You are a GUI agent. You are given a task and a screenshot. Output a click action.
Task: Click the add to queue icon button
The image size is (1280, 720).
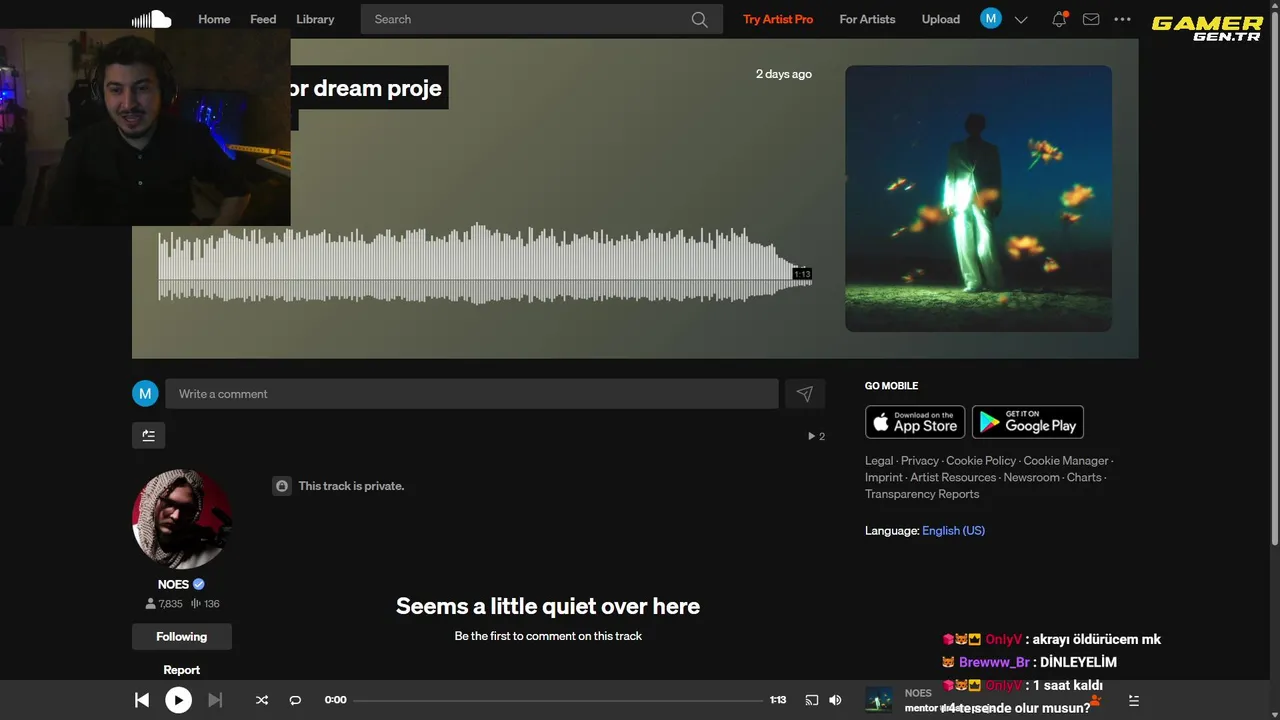[148, 435]
